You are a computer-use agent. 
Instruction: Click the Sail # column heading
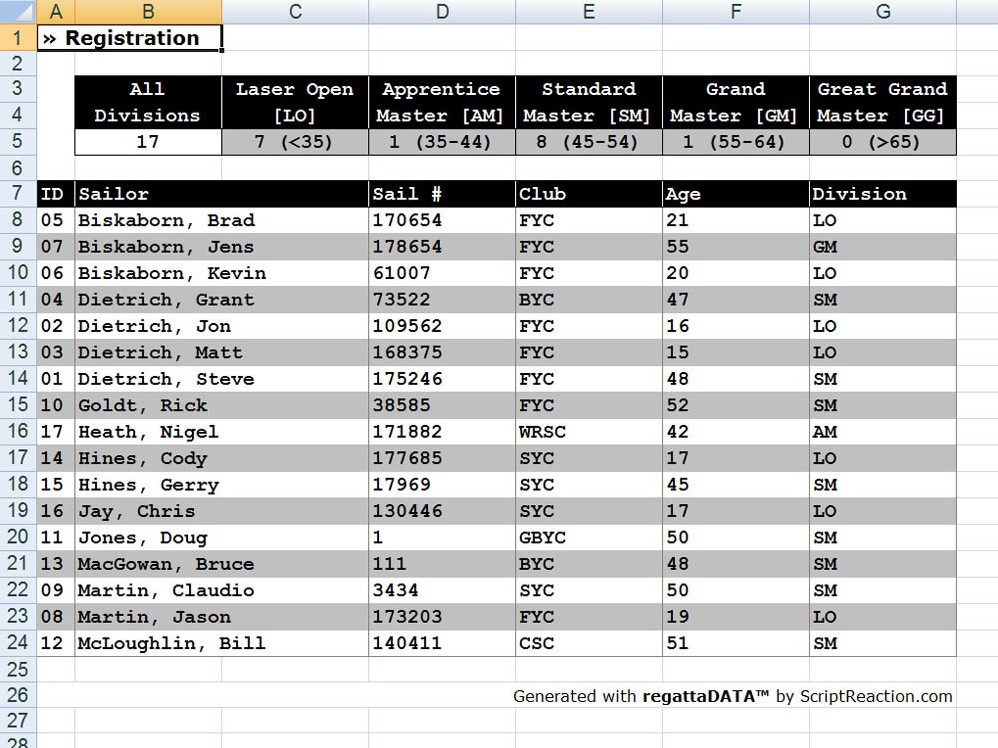442,194
